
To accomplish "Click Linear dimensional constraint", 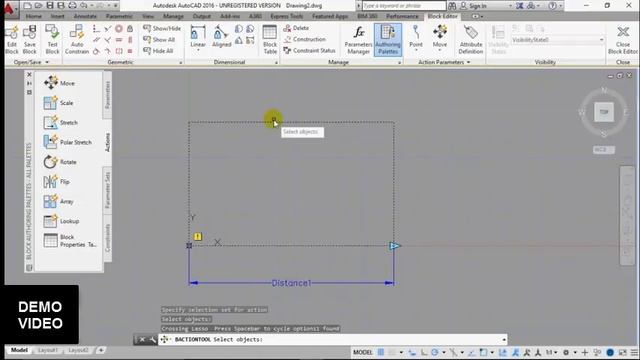I will coord(198,38).
